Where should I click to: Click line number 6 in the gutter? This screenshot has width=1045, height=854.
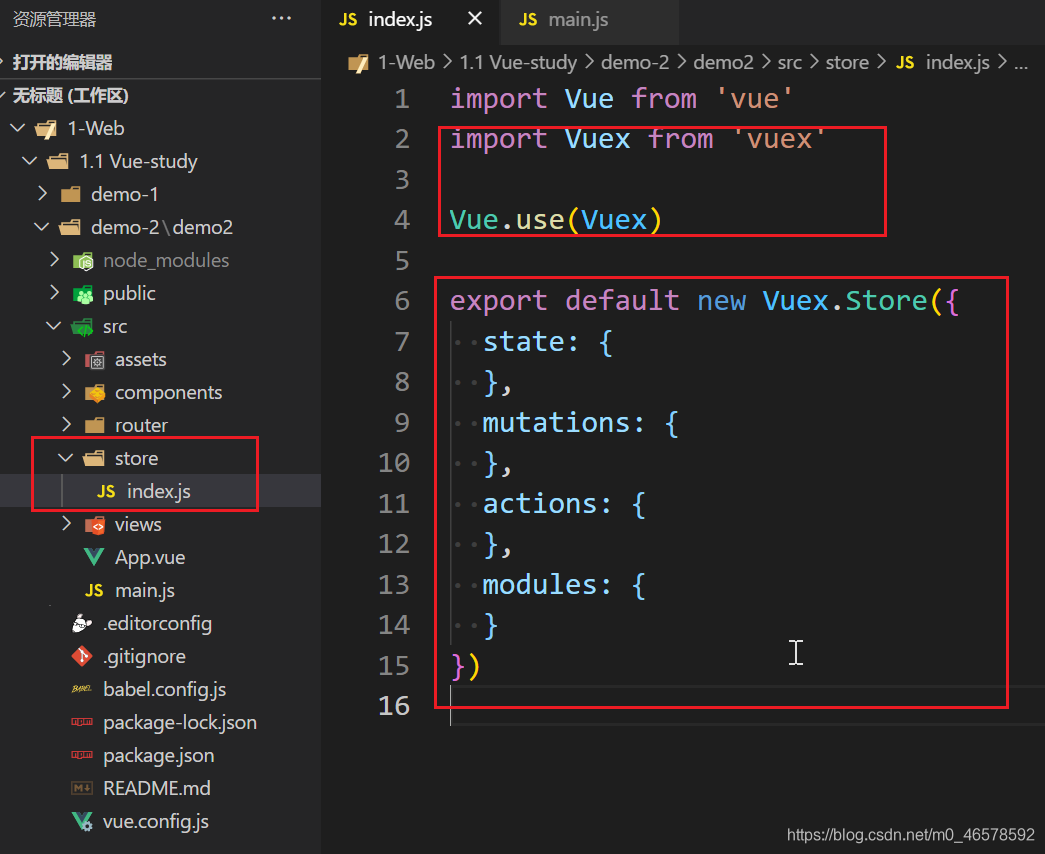402,301
